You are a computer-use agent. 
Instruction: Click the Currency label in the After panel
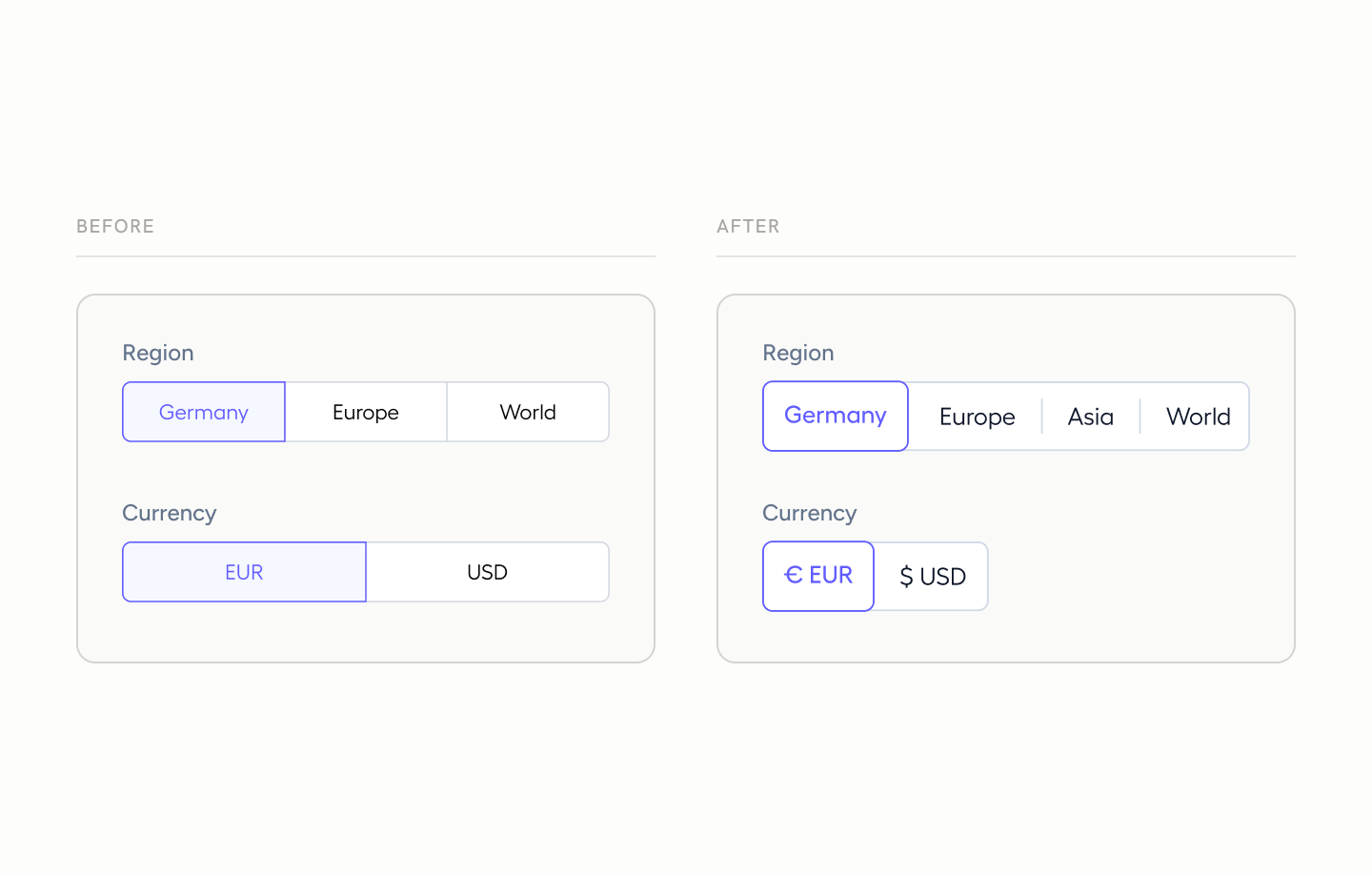pos(810,513)
